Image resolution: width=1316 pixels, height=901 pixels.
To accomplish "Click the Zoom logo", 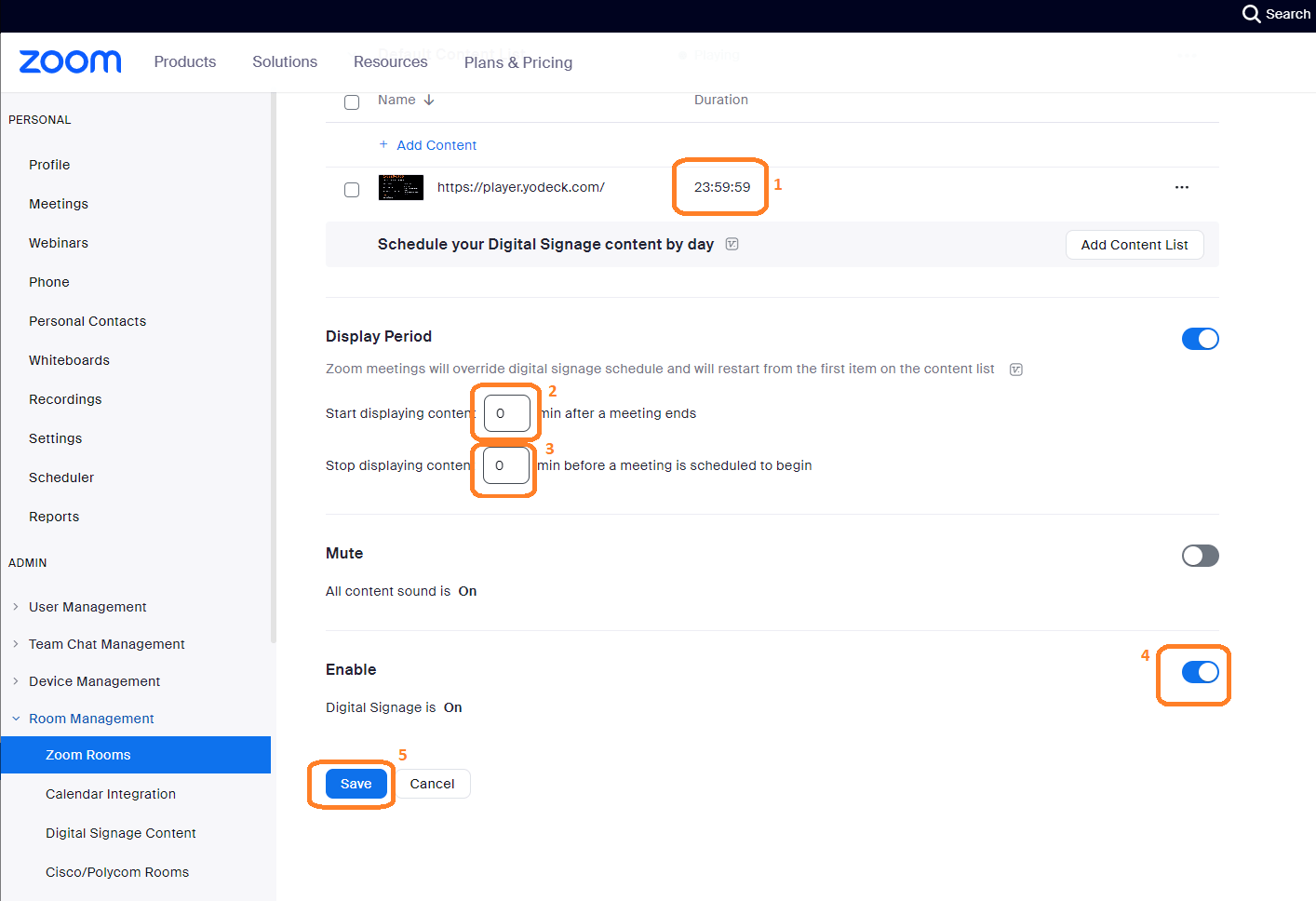I will click(69, 61).
